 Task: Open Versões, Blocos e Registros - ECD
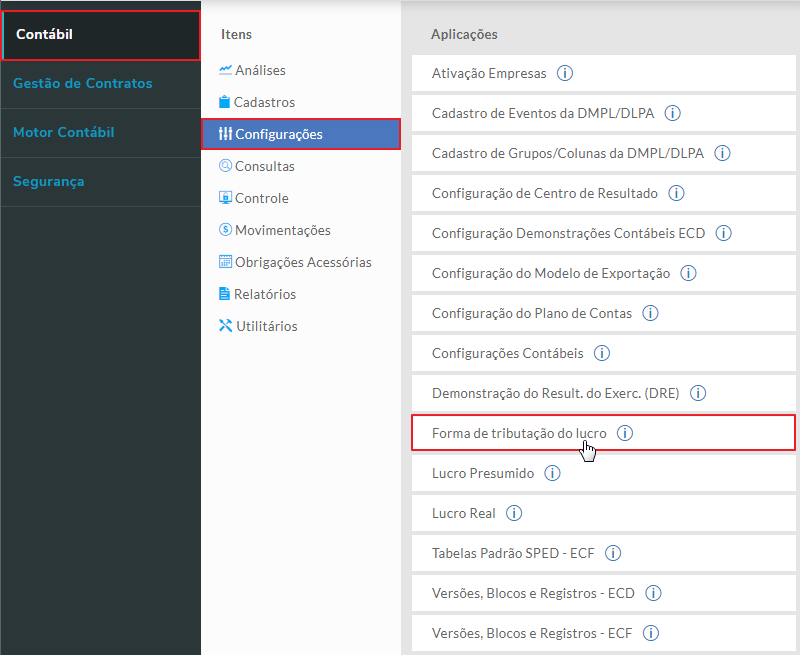pos(533,593)
